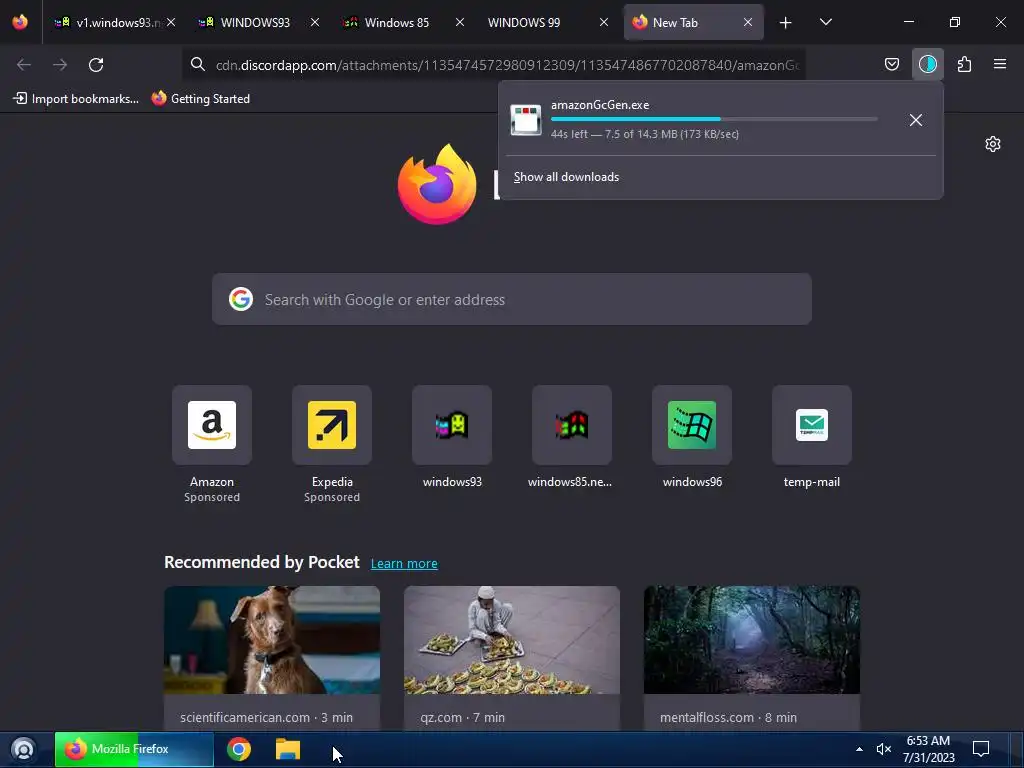The image size is (1024, 768).
Task: Click the muted volume tray icon
Action: pyautogui.click(x=884, y=749)
